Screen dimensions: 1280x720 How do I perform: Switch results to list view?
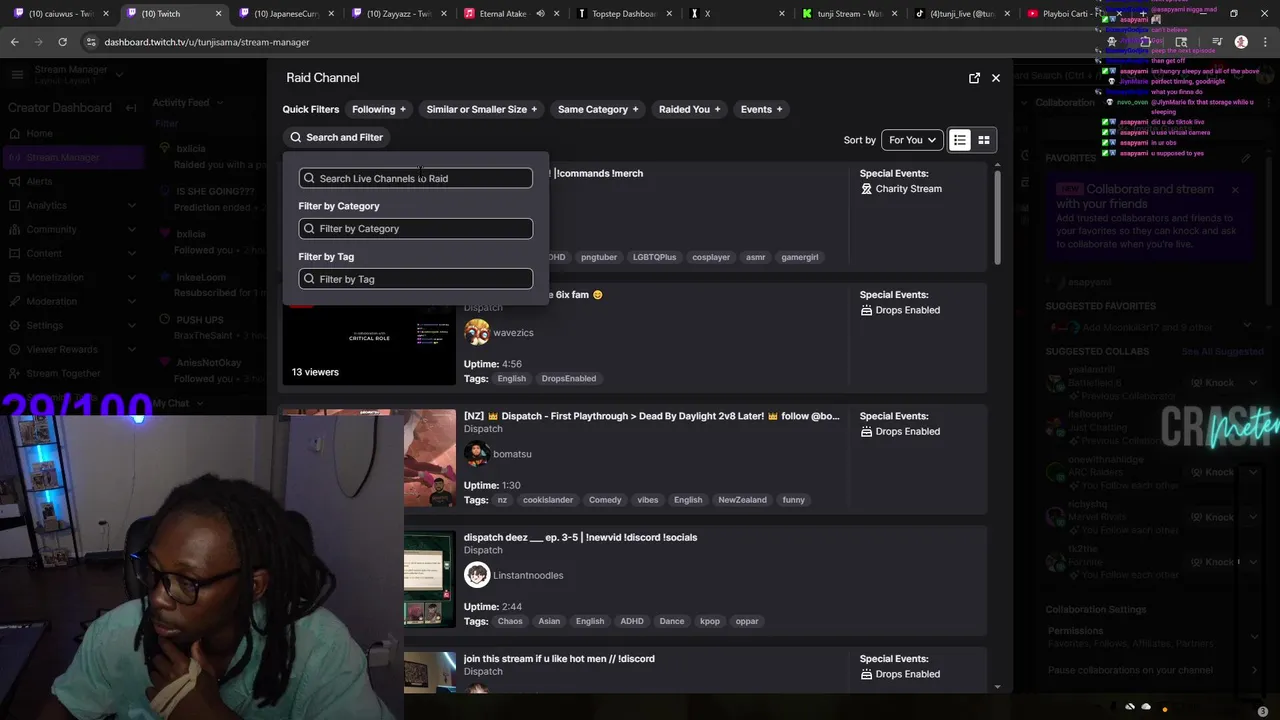pyautogui.click(x=959, y=140)
